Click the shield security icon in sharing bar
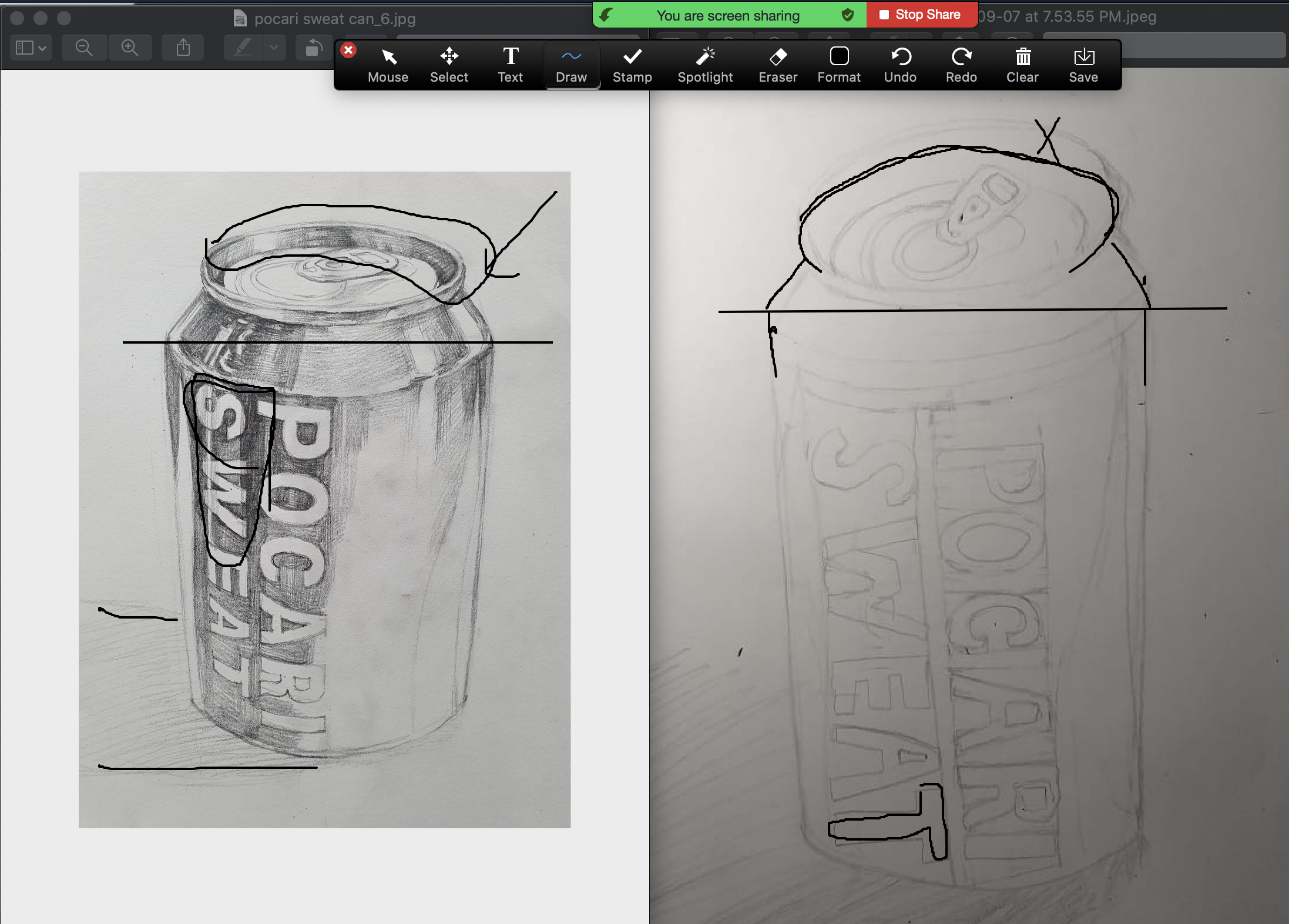Viewport: 1289px width, 924px height. pyautogui.click(x=847, y=15)
